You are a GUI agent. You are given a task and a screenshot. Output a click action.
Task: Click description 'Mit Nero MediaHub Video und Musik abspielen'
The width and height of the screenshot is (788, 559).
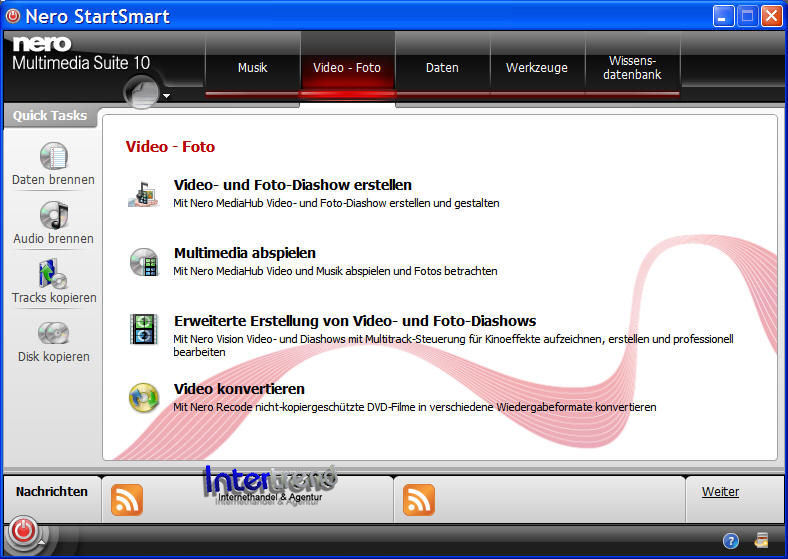(x=335, y=271)
